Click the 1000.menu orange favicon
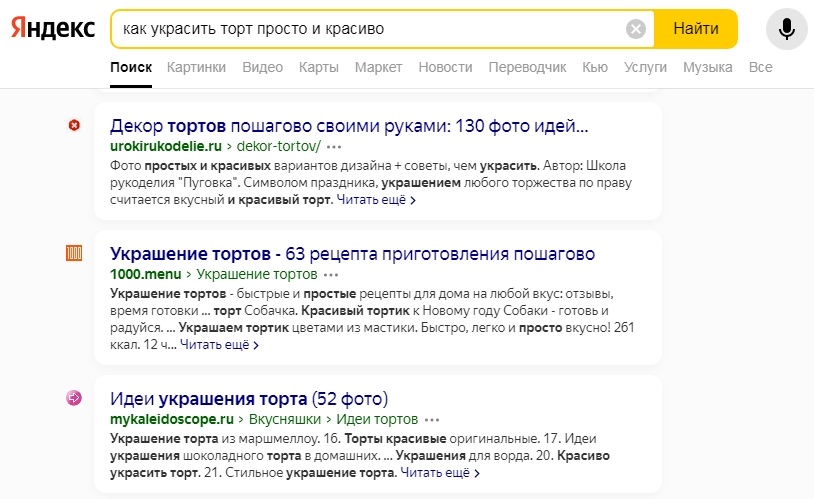 [x=74, y=253]
